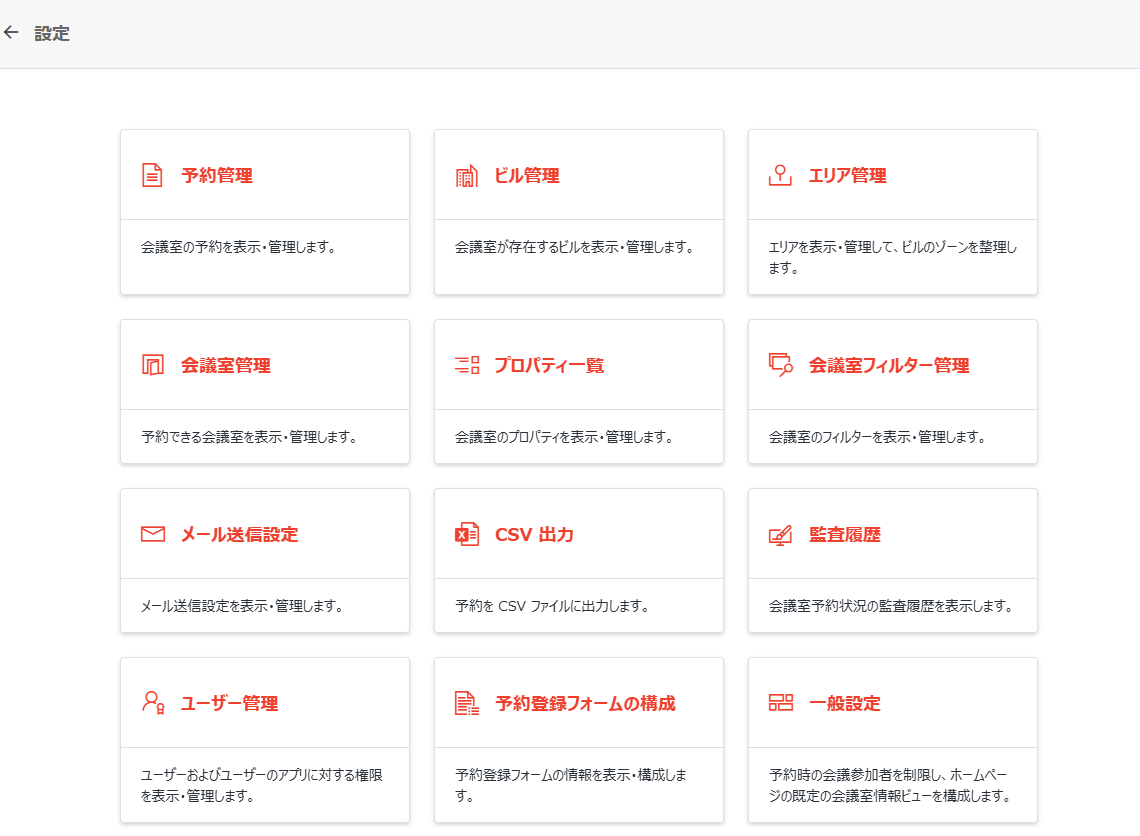Click the 会議室管理 room icon
Viewport: 1140px width, 836px height.
tap(153, 365)
